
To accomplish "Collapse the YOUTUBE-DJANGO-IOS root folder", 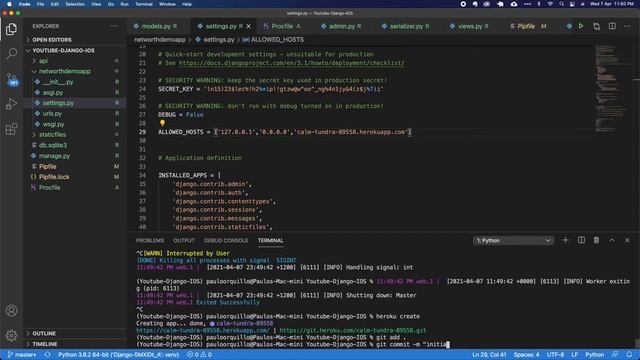I will tap(63, 50).
